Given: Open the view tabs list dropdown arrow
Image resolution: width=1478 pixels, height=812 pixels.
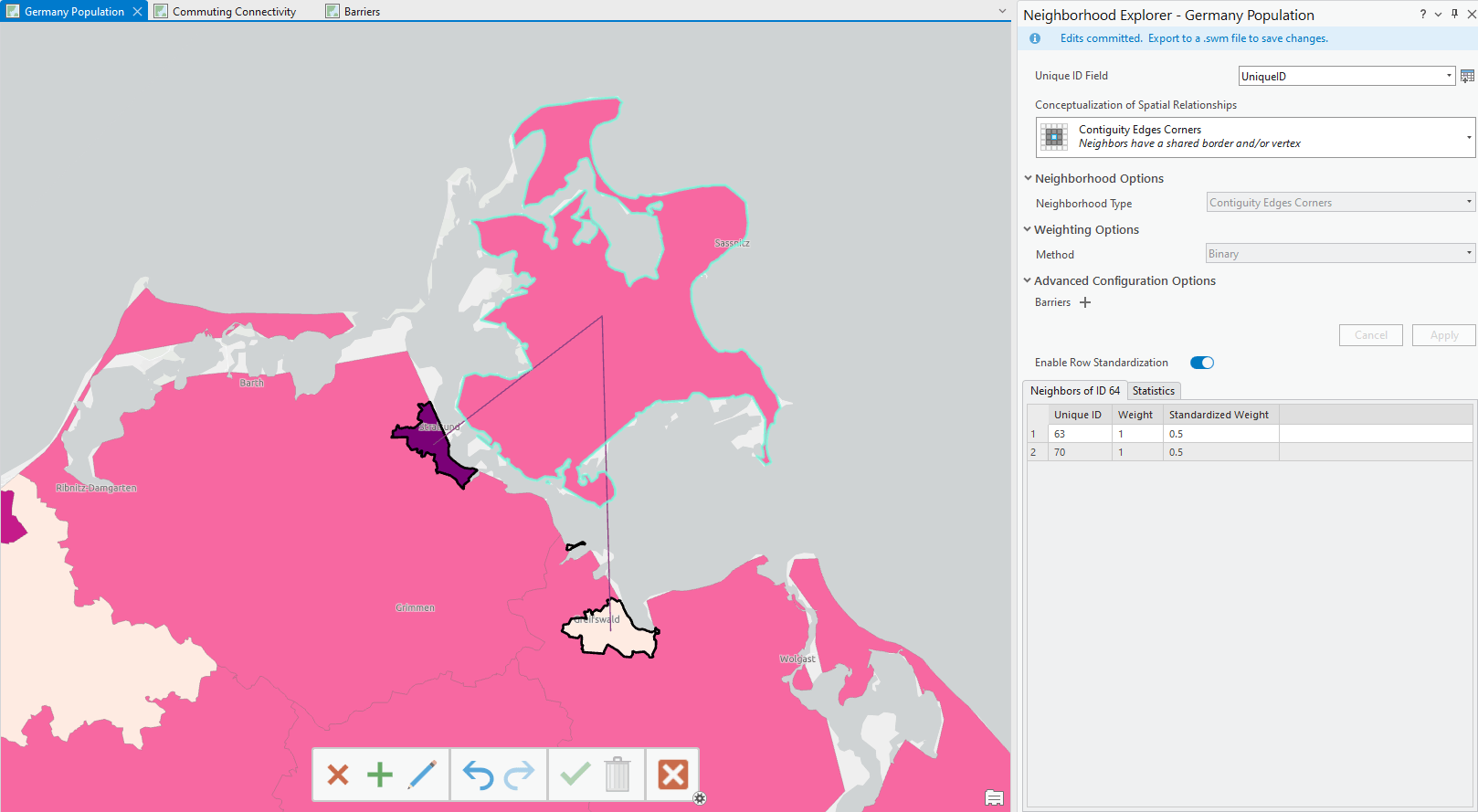Looking at the screenshot, I should (x=1002, y=12).
